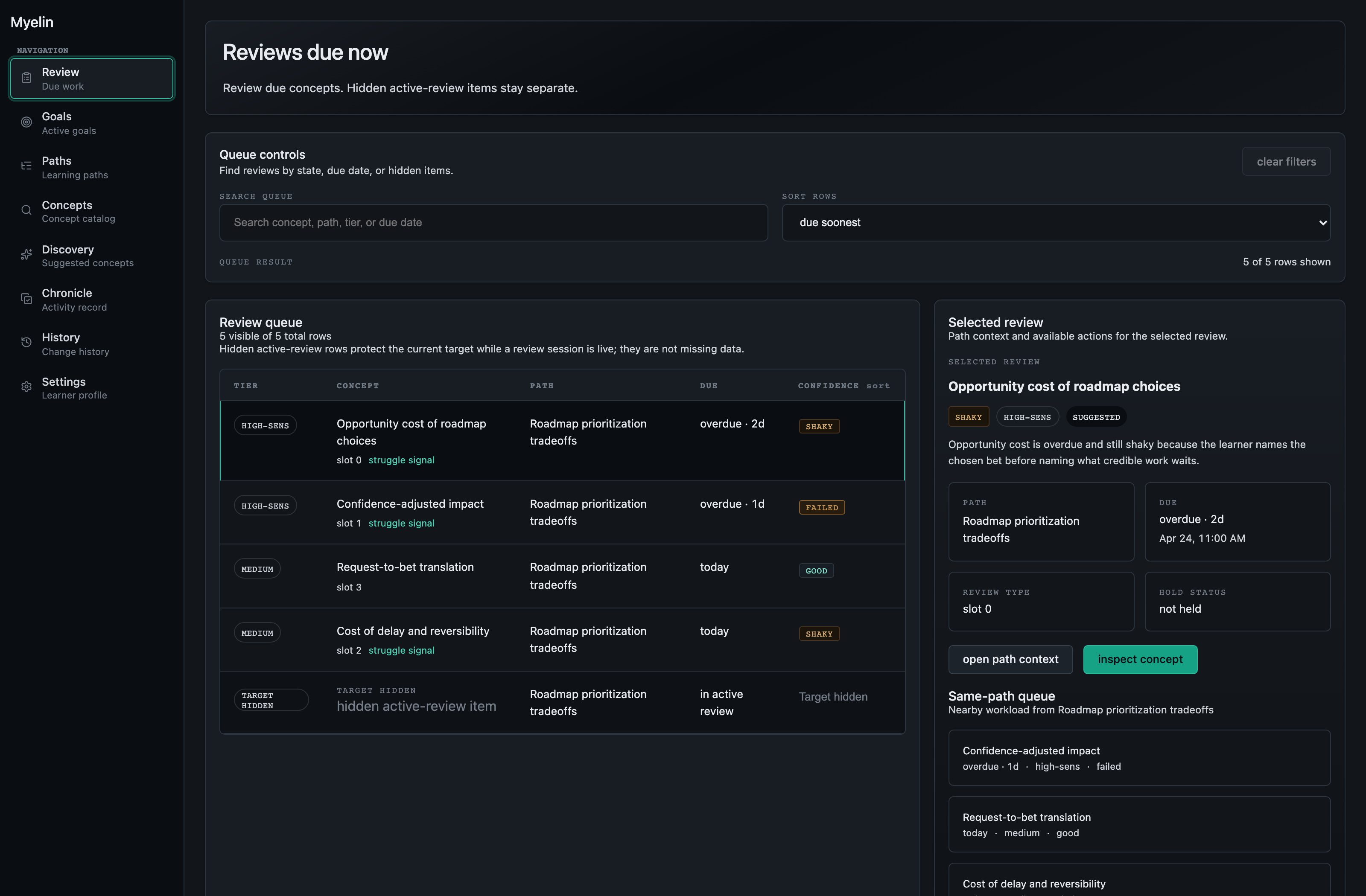Click the Review clipboard icon in sidebar
Image resolution: width=1366 pixels, height=896 pixels.
pos(26,78)
